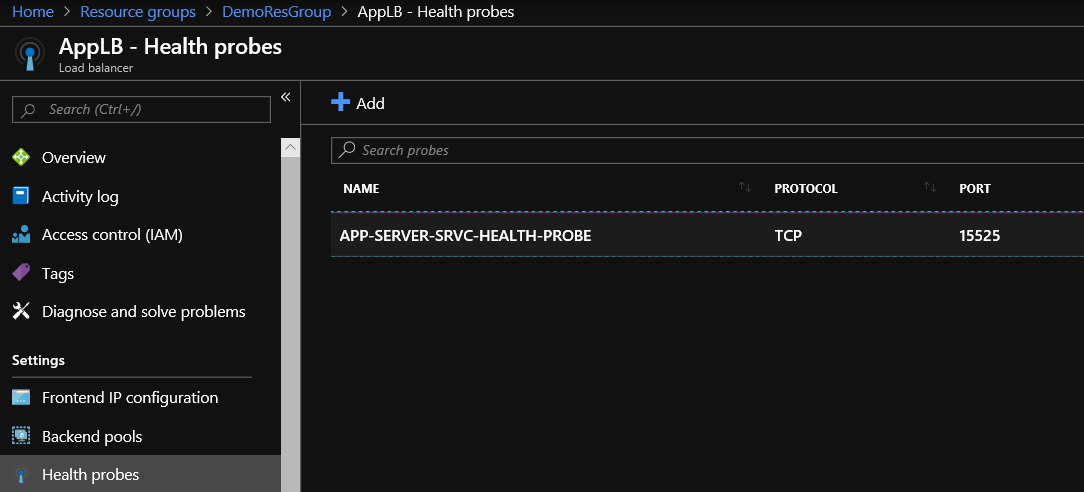
Task: Click the AppLB load balancer header icon
Action: coord(29,55)
